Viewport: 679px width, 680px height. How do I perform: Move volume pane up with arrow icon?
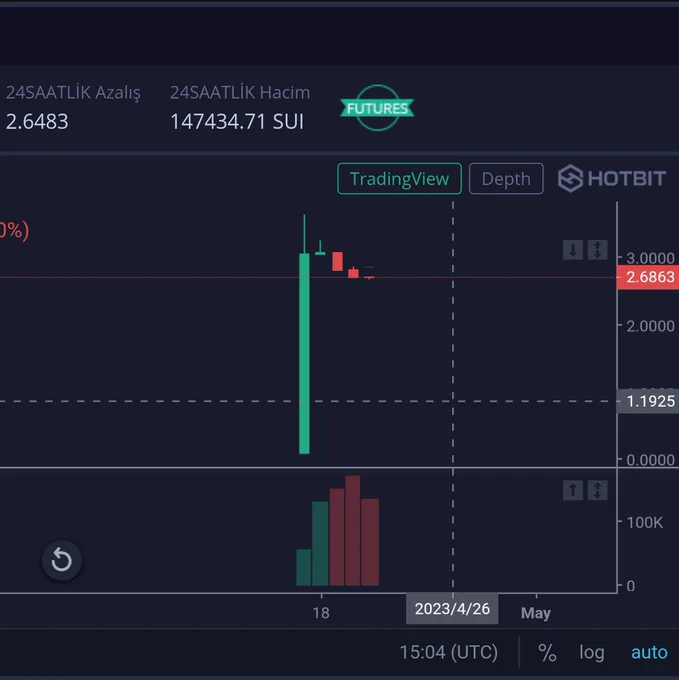point(573,490)
